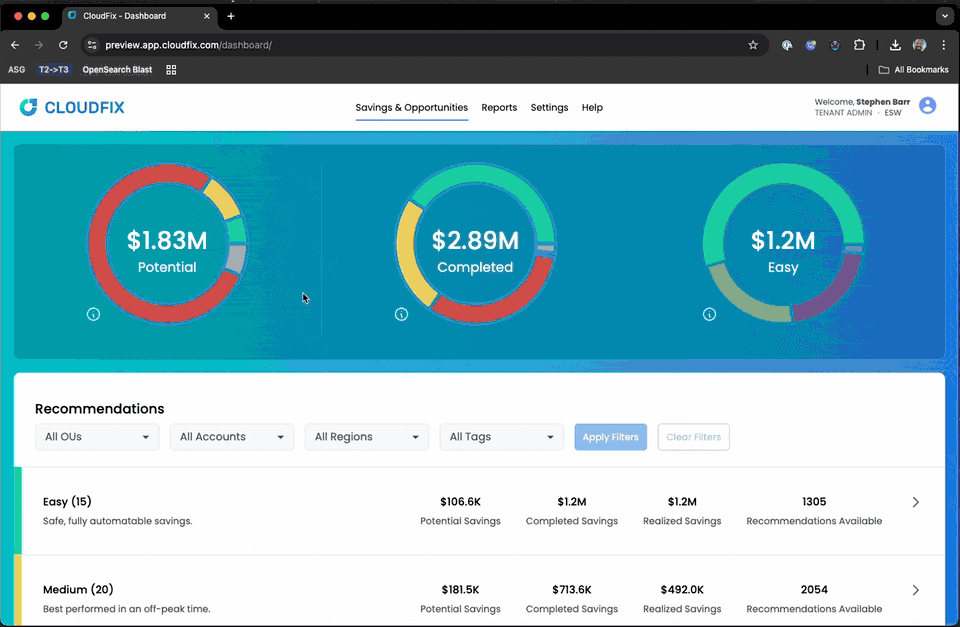Open browser downloads icon
Image resolution: width=960 pixels, height=627 pixels.
895,45
